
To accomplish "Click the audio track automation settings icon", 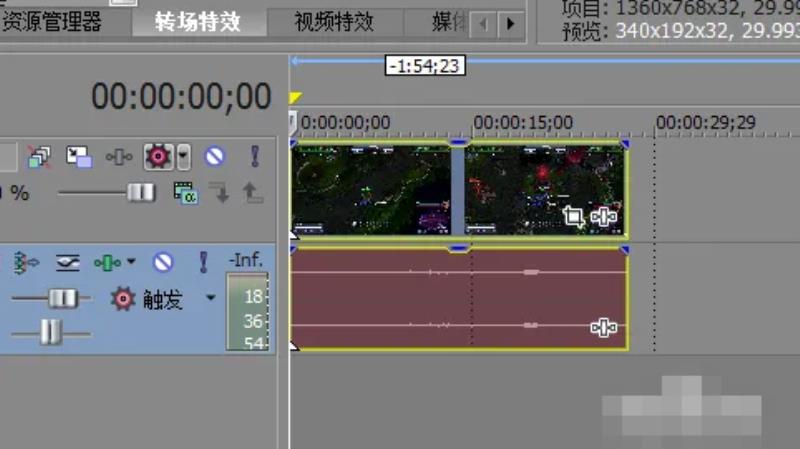I will click(x=107, y=262).
